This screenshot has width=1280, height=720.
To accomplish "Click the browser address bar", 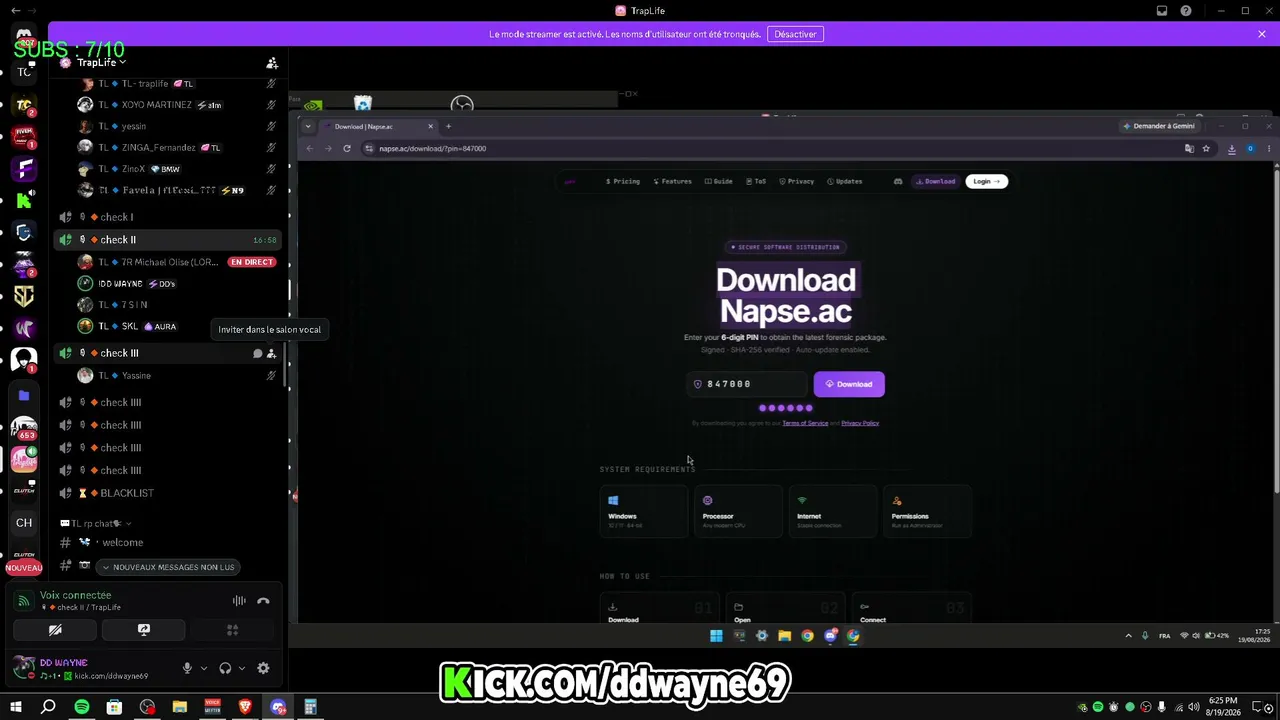I will (x=770, y=149).
